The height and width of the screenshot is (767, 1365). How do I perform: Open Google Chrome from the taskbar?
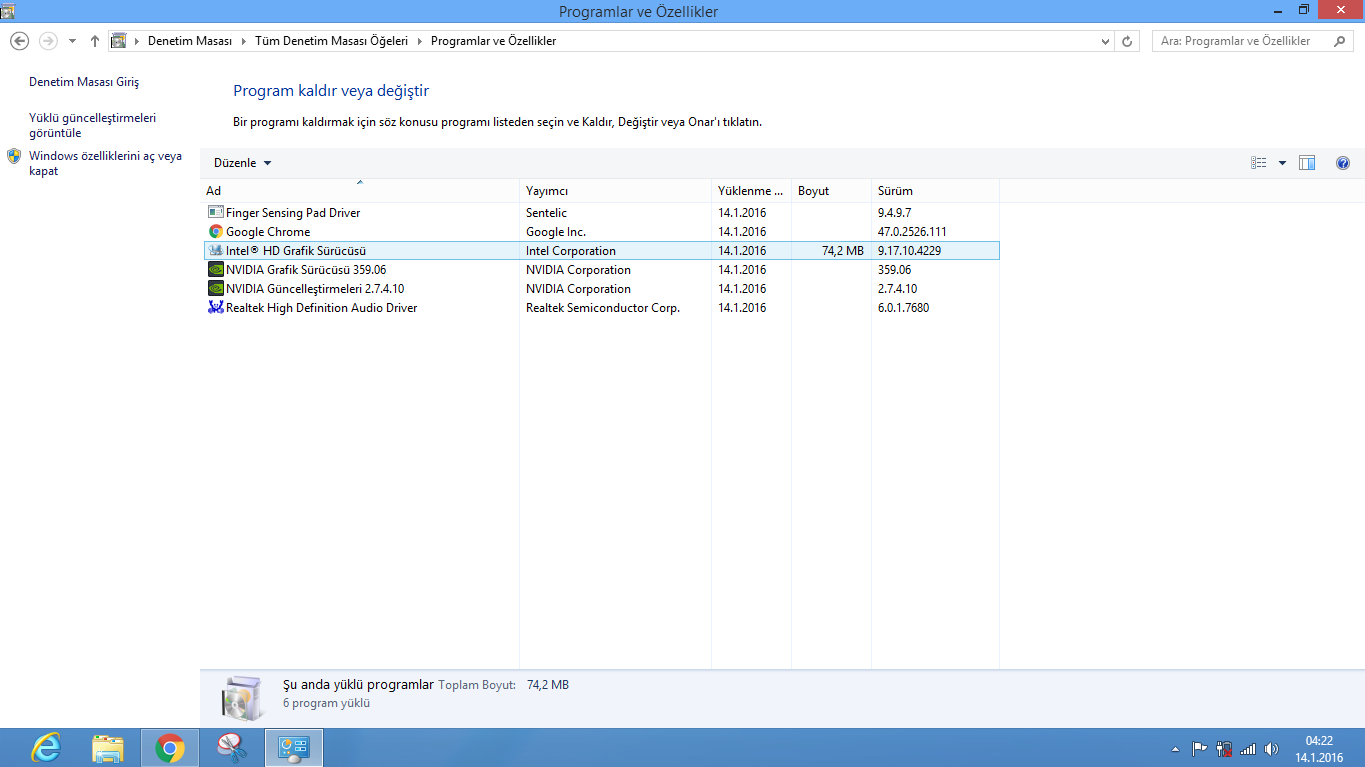pyautogui.click(x=169, y=747)
